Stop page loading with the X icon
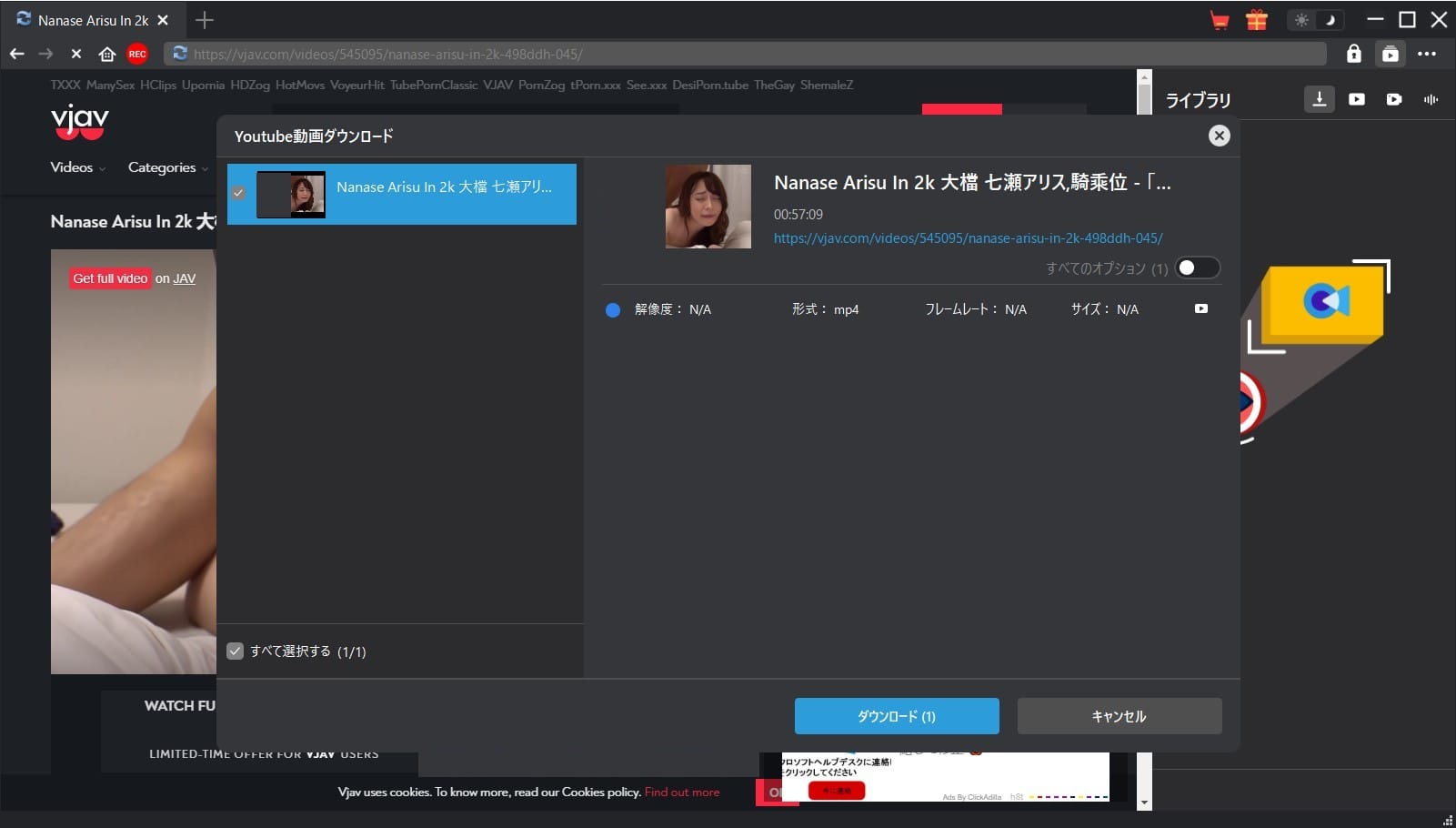 [x=76, y=54]
